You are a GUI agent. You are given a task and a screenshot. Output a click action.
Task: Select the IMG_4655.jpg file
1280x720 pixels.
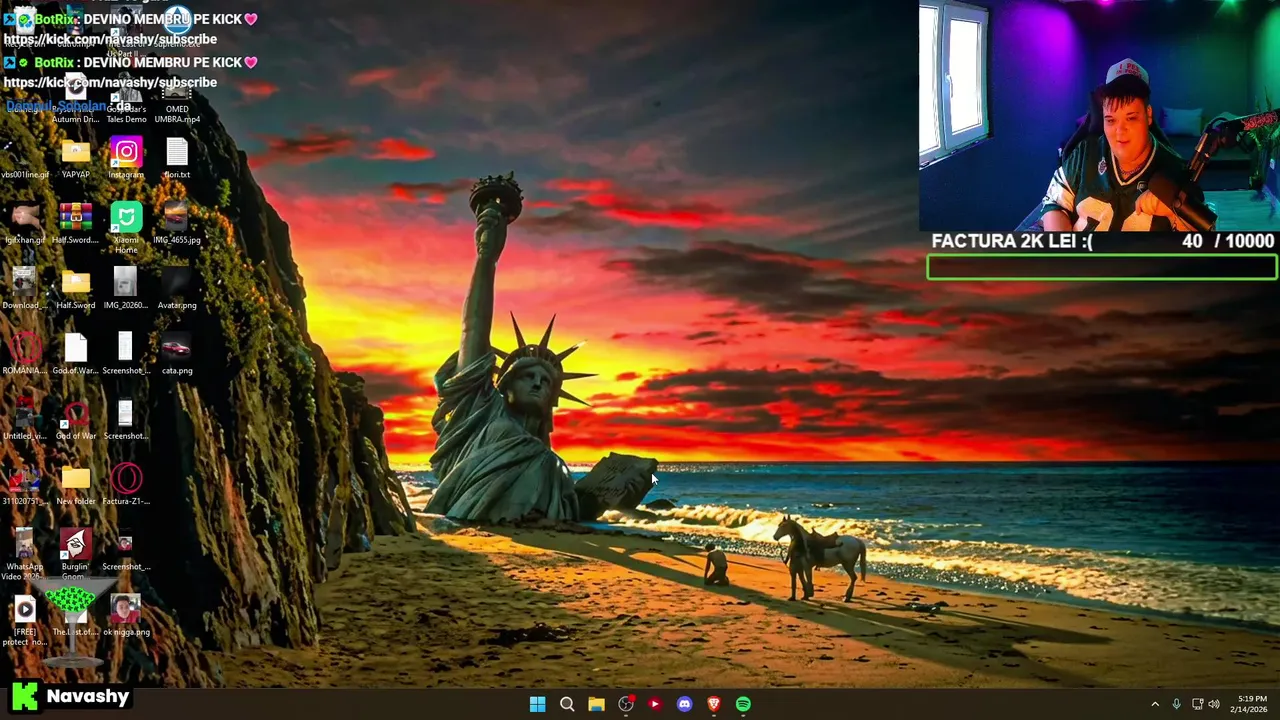pyautogui.click(x=177, y=224)
